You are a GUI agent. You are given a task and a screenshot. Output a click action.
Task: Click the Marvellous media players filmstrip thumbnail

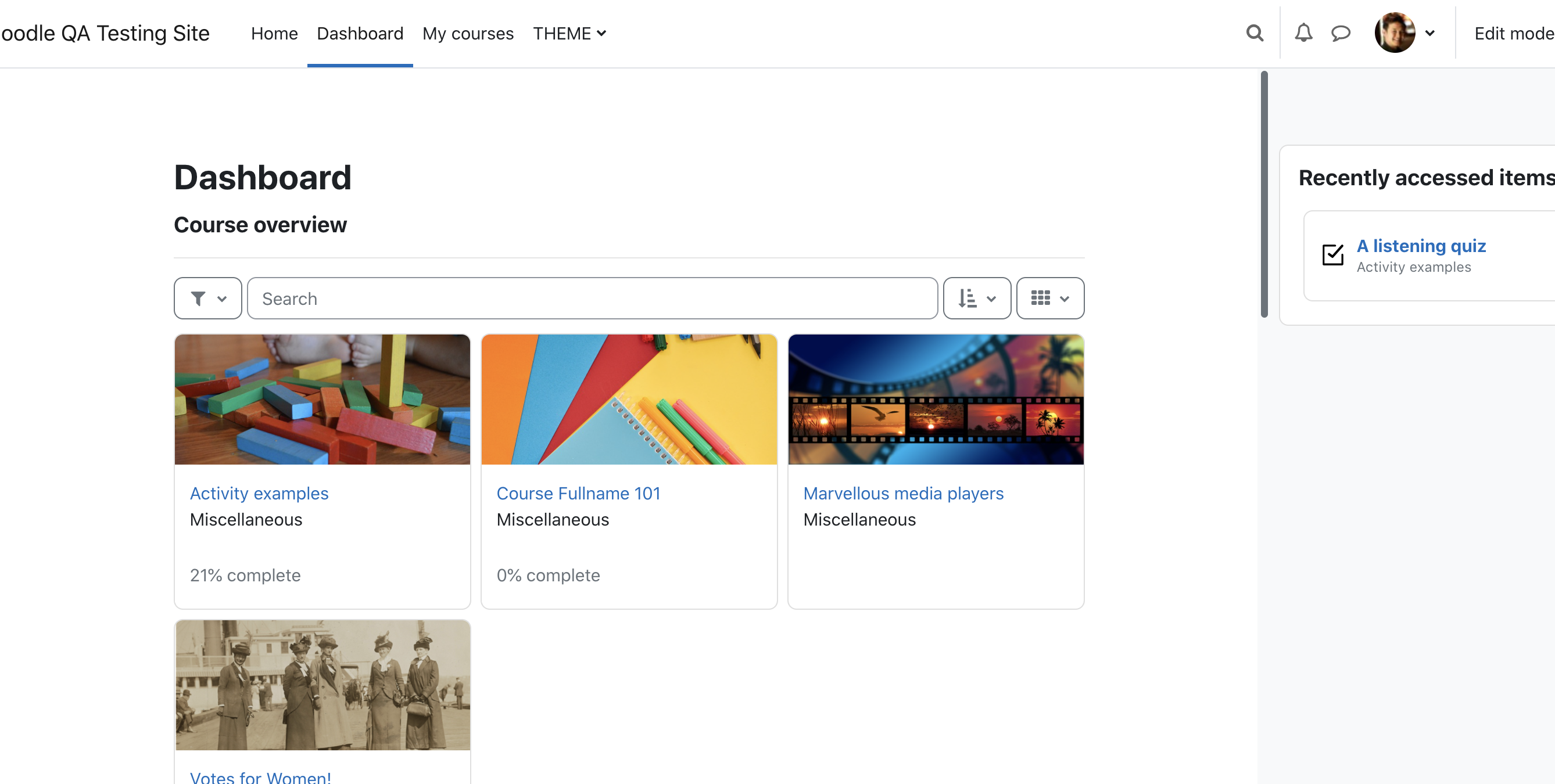pyautogui.click(x=936, y=399)
